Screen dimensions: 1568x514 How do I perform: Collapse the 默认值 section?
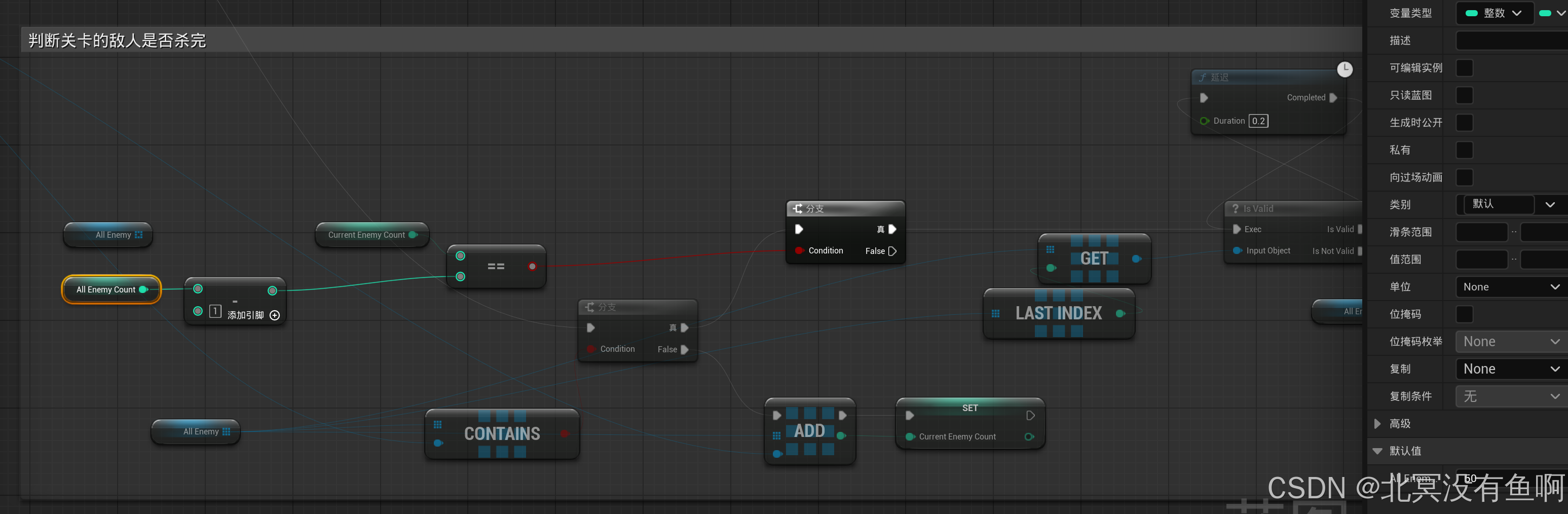tap(1377, 451)
